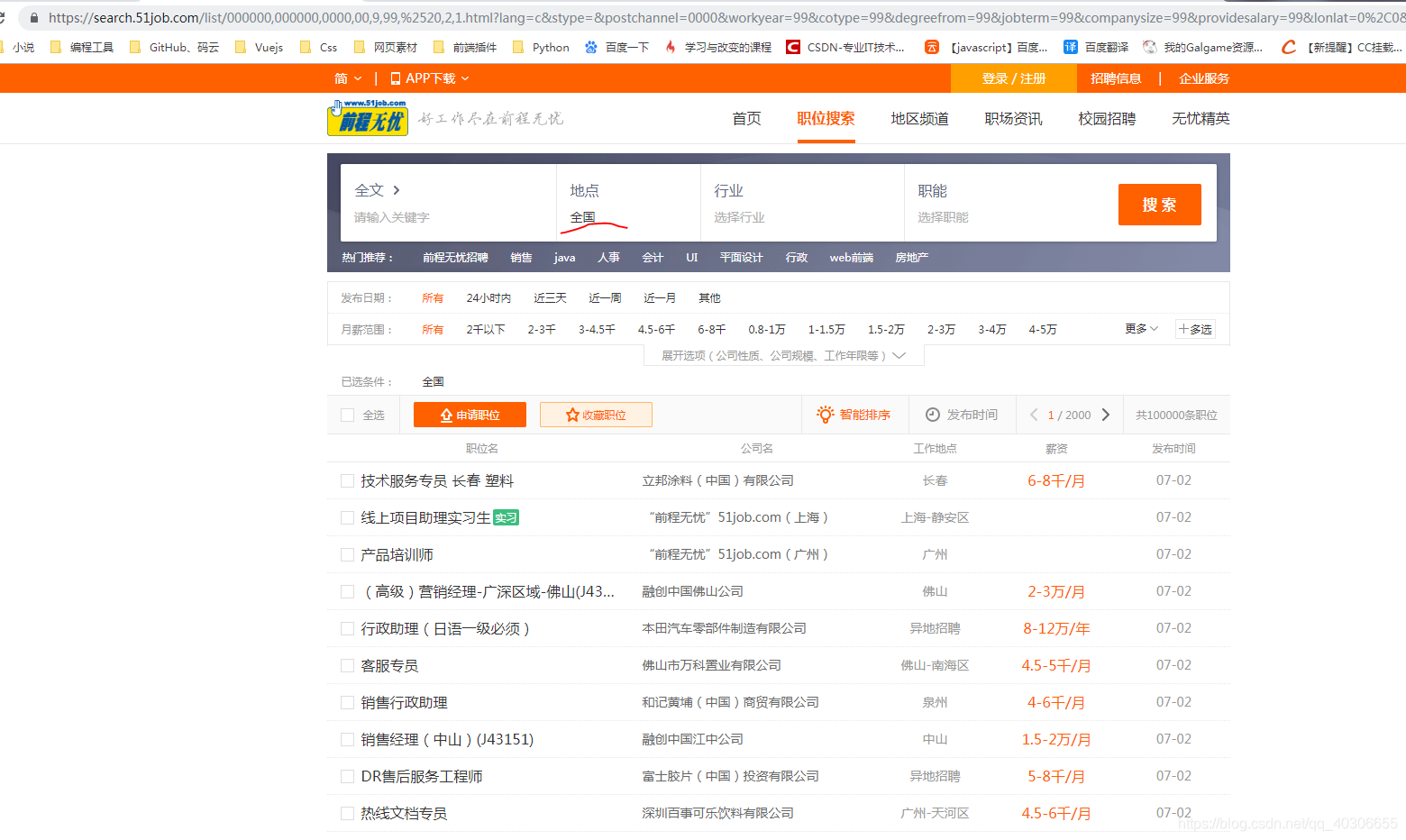Switch to 地区频道 tab
Viewport: 1406px width, 840px height.
[919, 118]
